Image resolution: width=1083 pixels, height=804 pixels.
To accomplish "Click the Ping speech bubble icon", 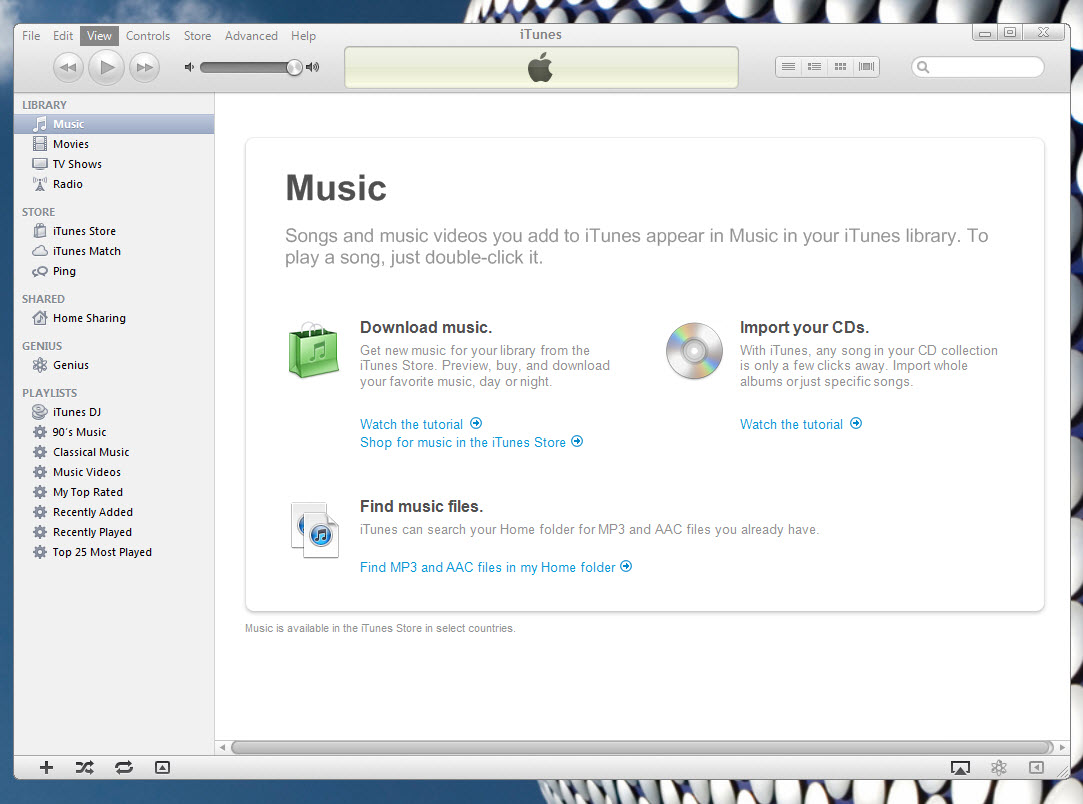I will pos(40,271).
